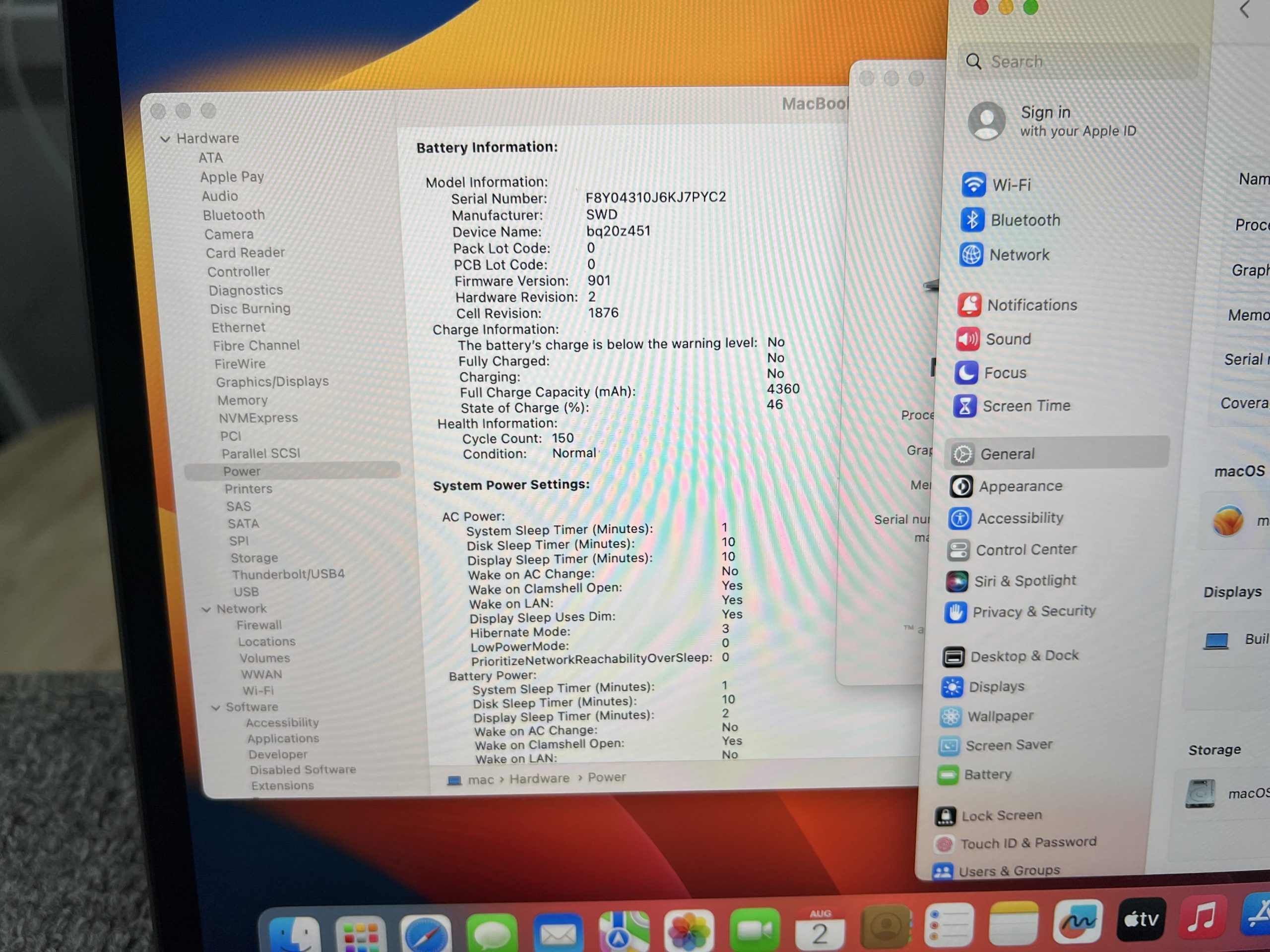This screenshot has width=1270, height=952.
Task: Open the Notifications bell icon
Action: coord(969,305)
